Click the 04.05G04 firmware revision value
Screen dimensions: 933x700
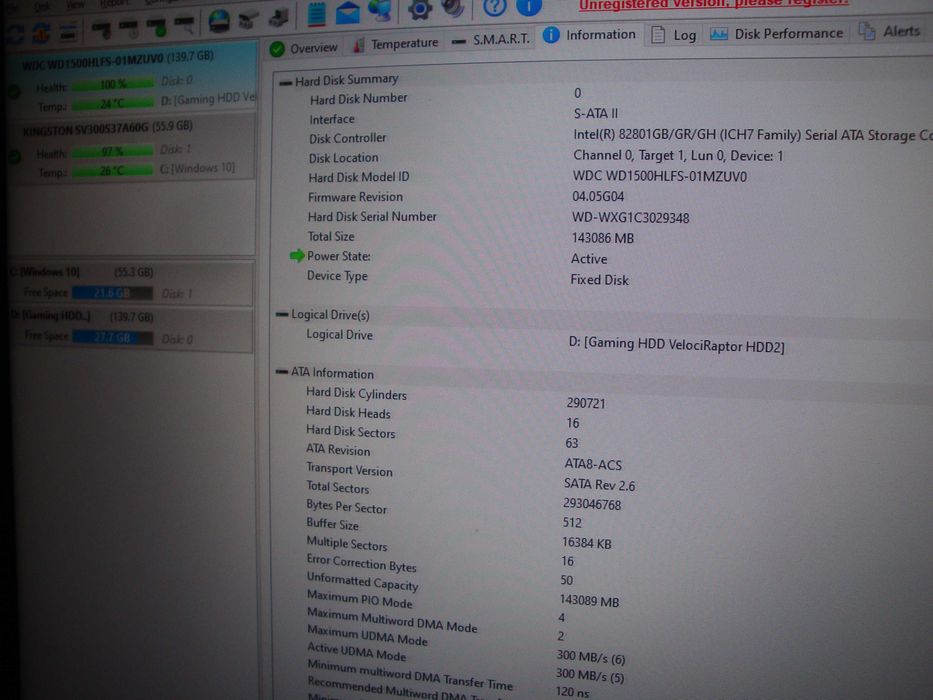click(598, 196)
